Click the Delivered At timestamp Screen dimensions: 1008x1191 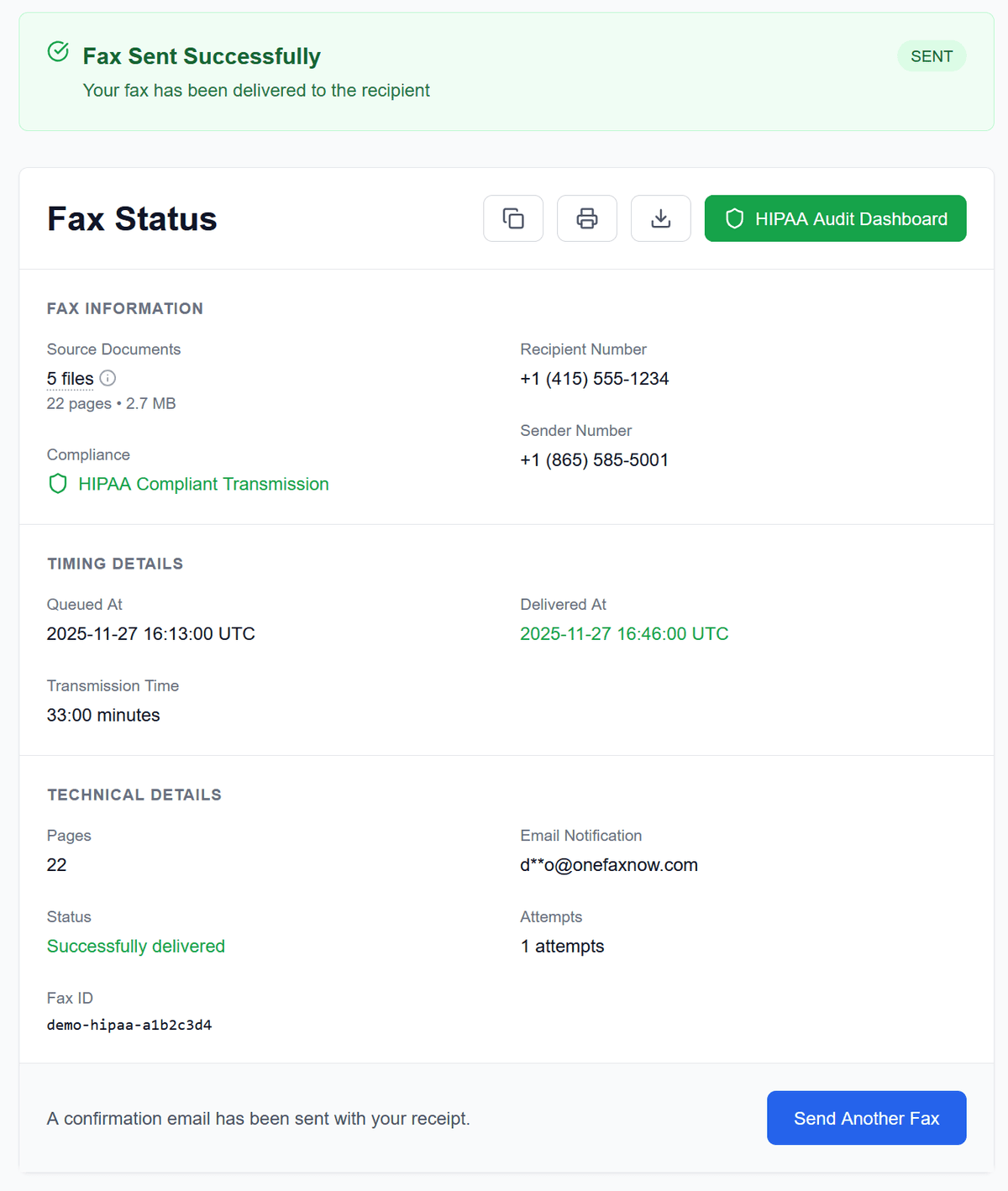tap(624, 633)
